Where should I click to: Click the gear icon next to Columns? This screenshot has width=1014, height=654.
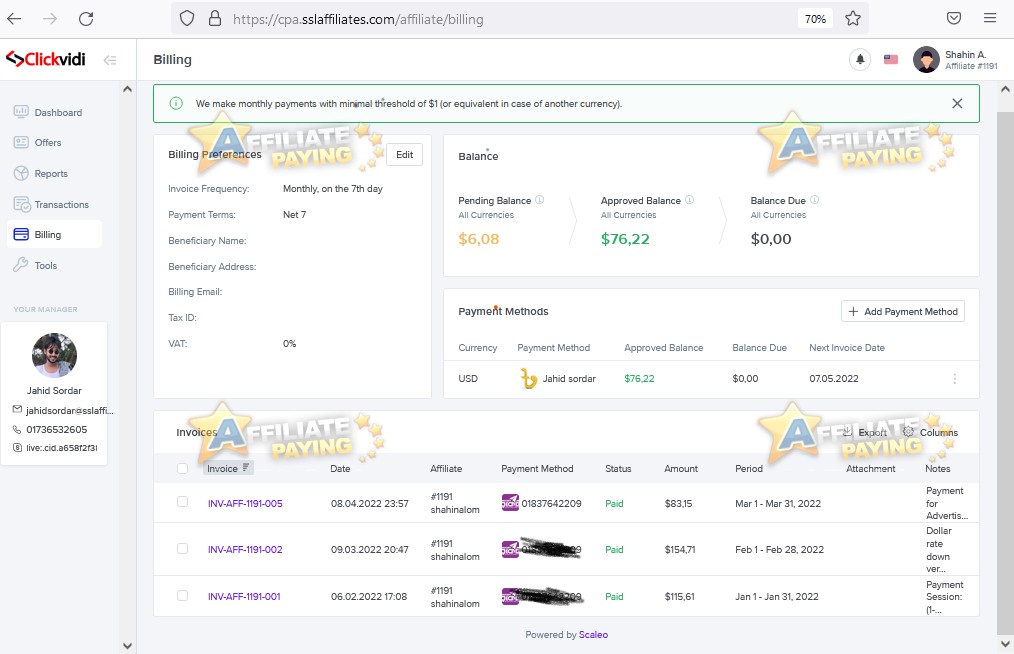pos(908,431)
